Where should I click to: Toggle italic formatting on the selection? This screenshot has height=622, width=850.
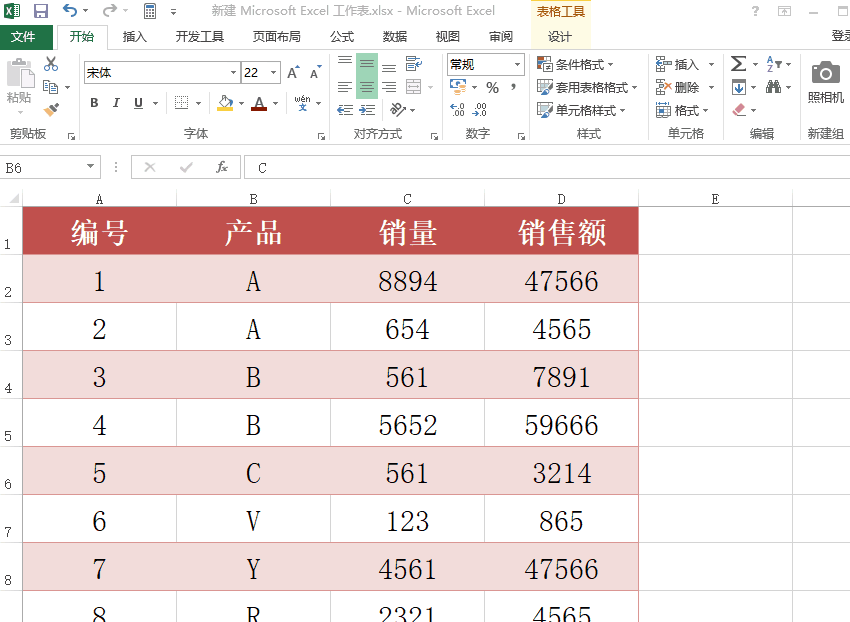pyautogui.click(x=116, y=102)
